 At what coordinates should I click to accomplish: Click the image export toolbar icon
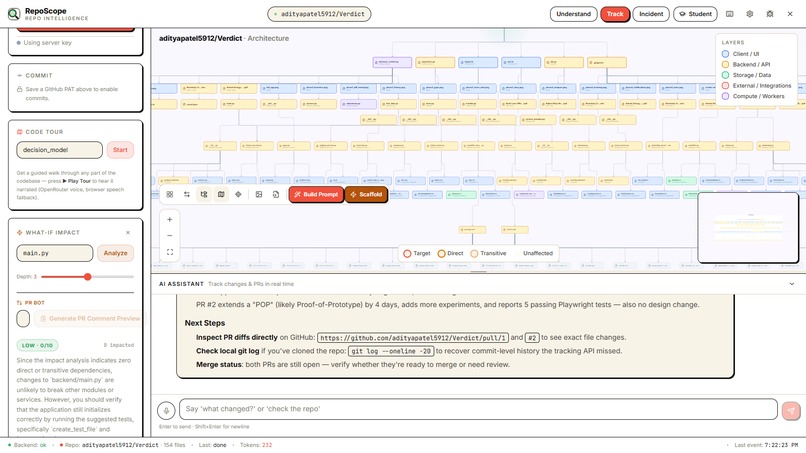point(259,194)
